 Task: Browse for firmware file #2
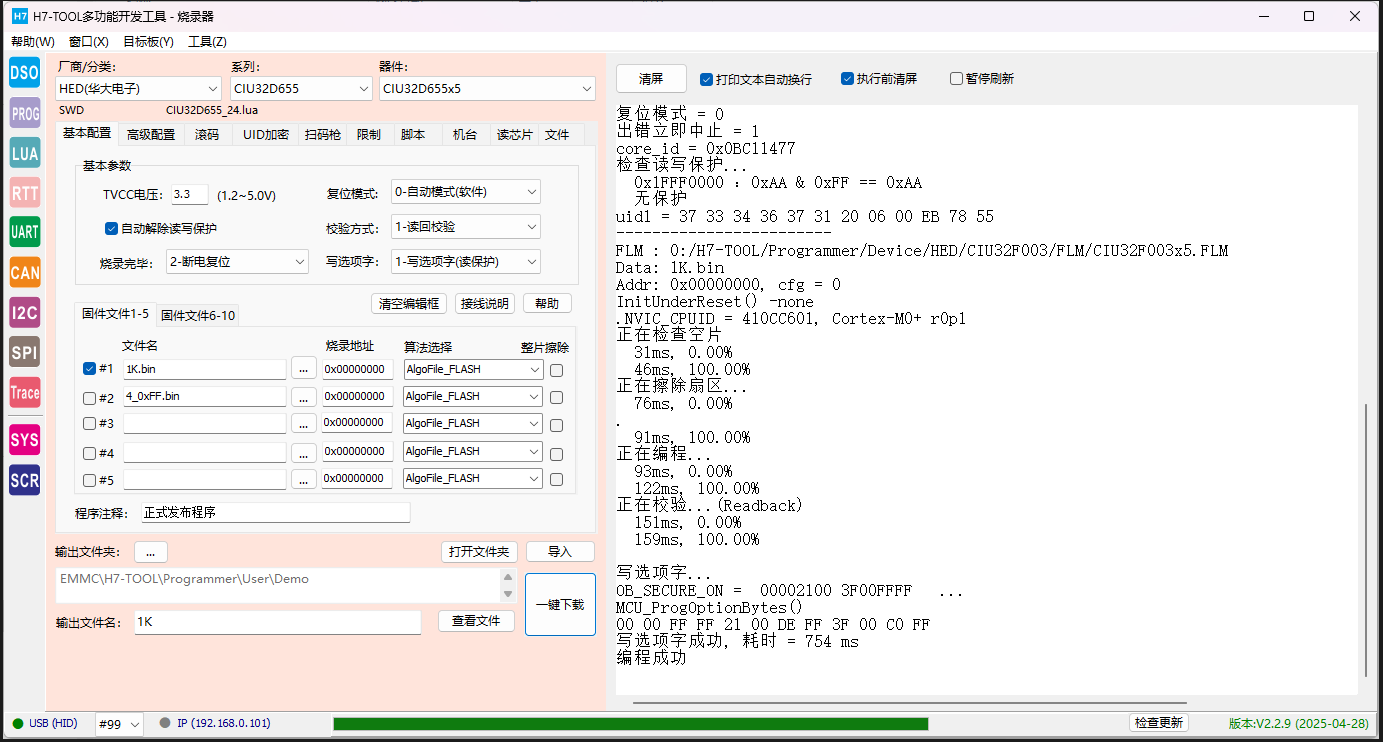[303, 397]
